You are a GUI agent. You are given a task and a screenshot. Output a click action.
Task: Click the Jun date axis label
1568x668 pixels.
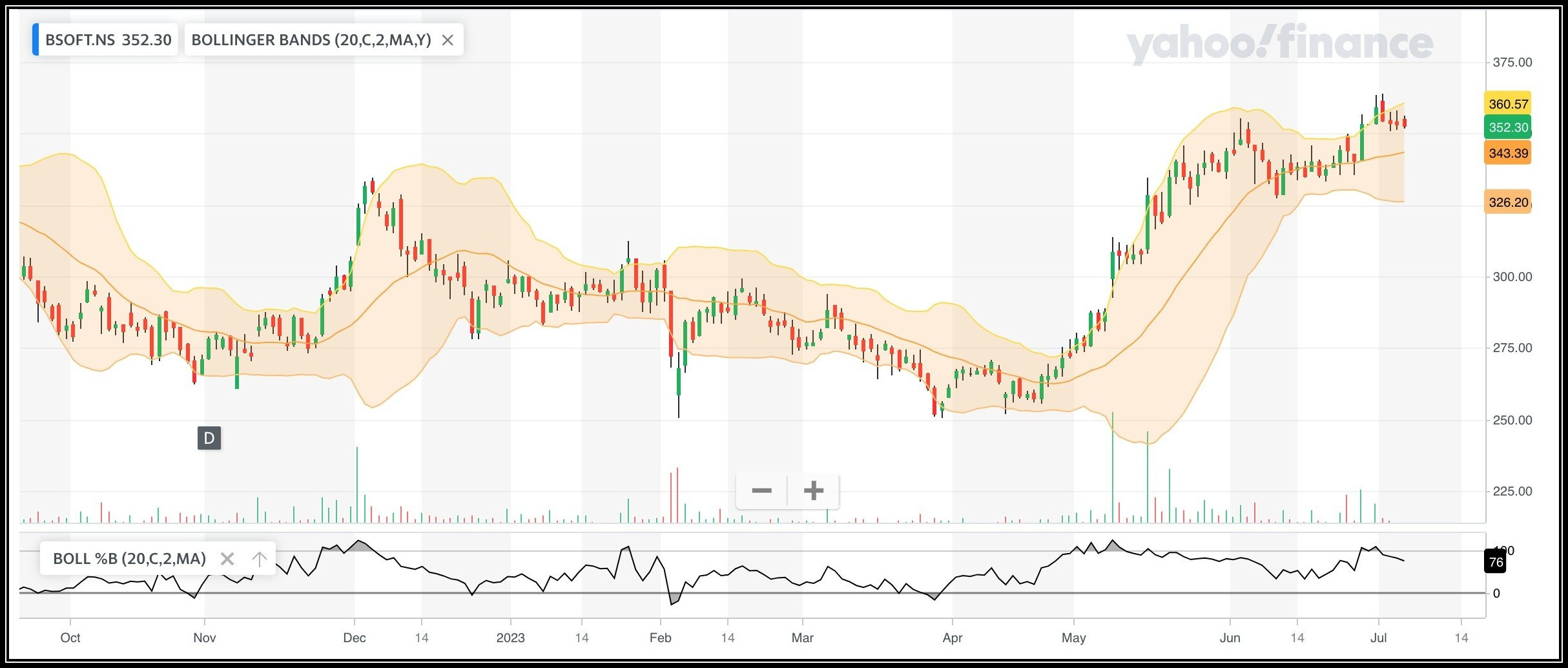pos(1230,638)
